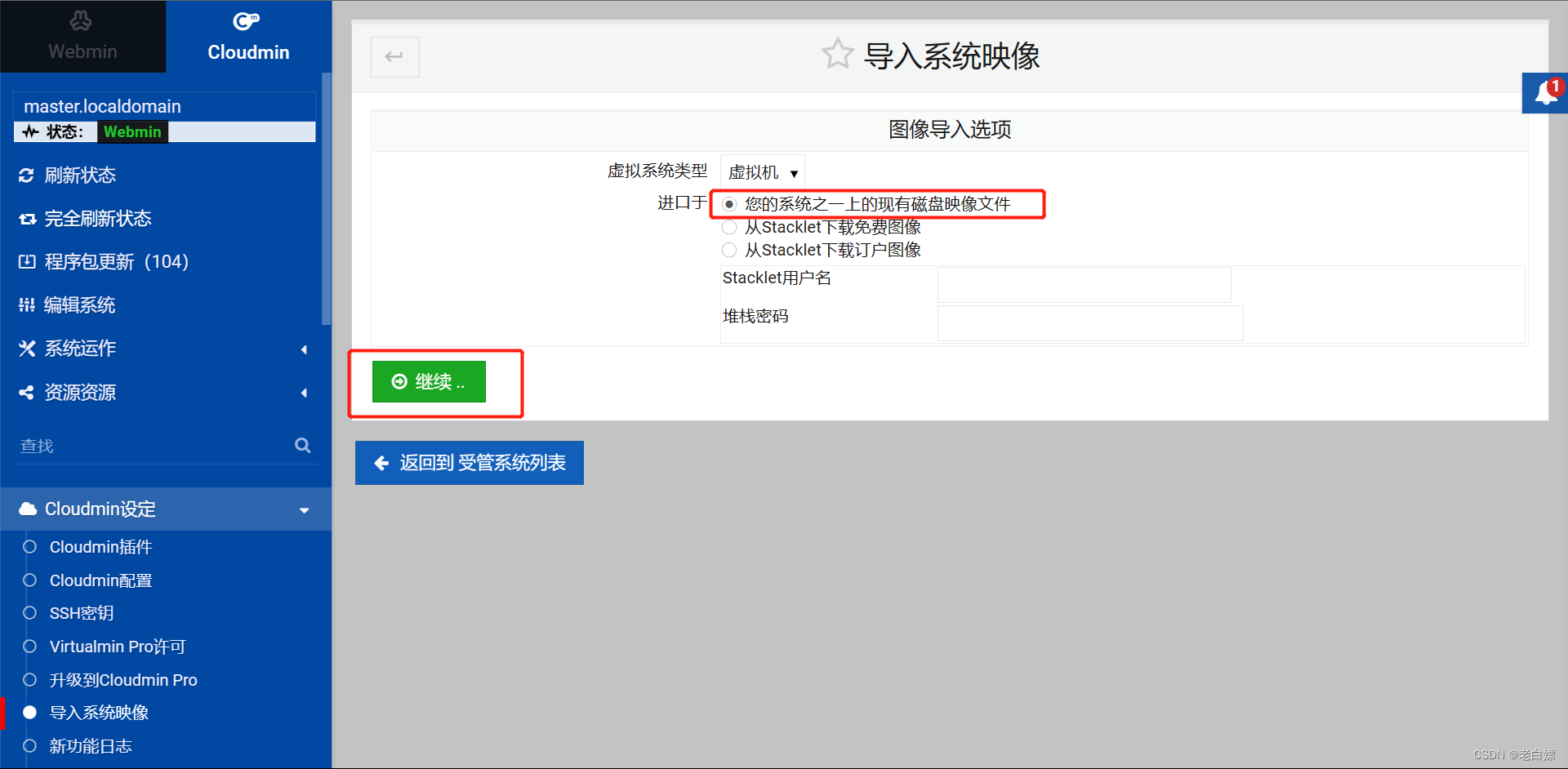Expand the 系统运作 submenu chevron
The width and height of the screenshot is (1568, 769).
point(304,349)
